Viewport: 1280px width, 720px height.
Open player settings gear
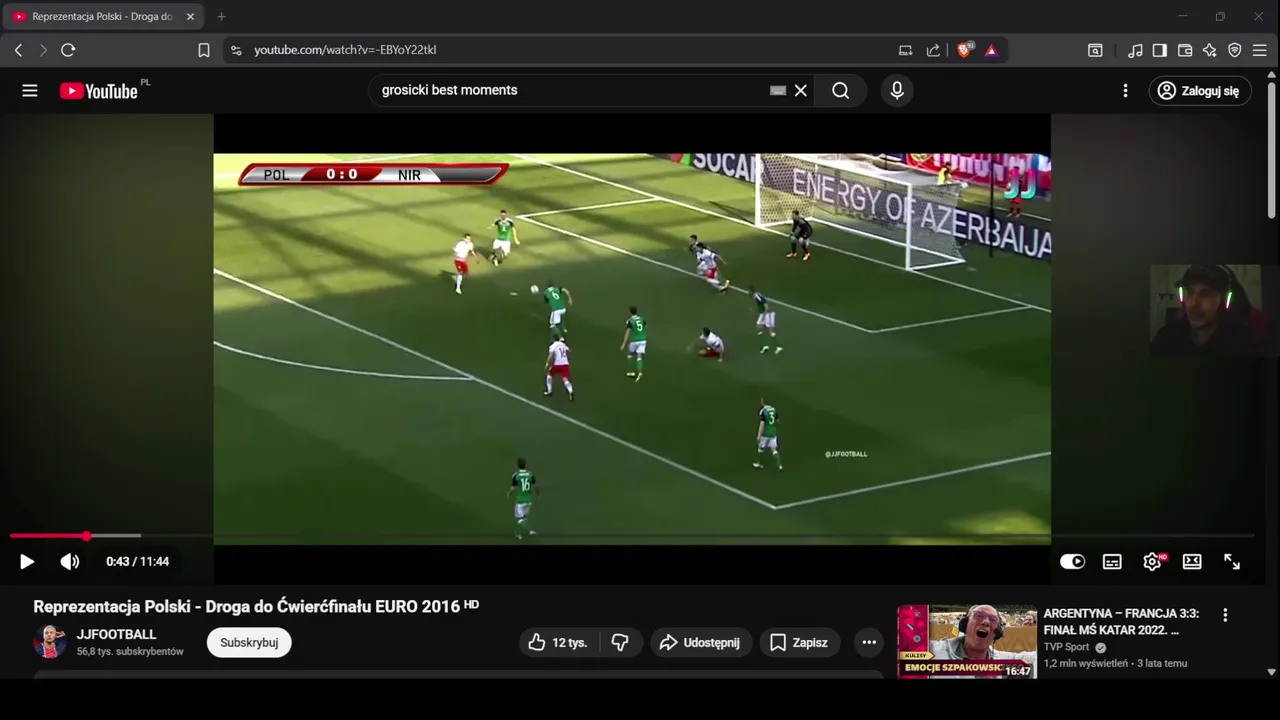[1152, 562]
